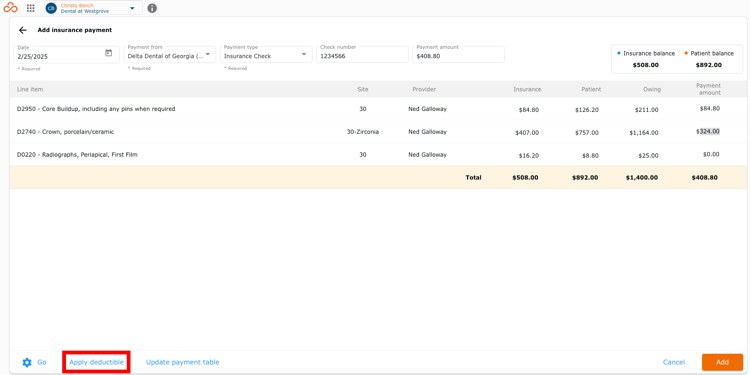Viewport: 750px width, 375px height.
Task: Click the orange Add button
Action: [722, 362]
